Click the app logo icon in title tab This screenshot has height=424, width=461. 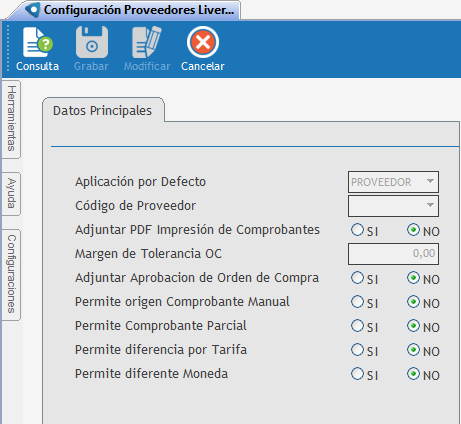coord(33,10)
